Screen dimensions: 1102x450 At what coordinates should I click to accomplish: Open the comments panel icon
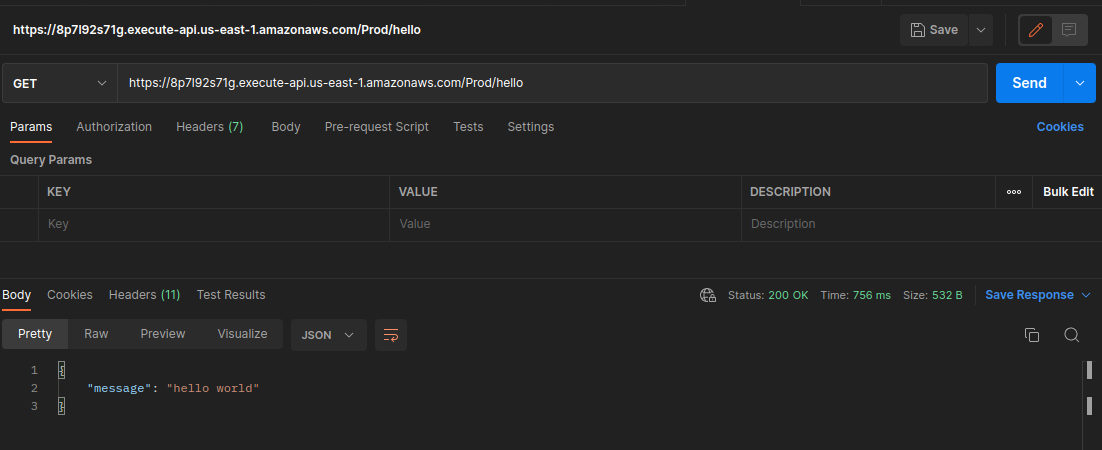(1069, 30)
